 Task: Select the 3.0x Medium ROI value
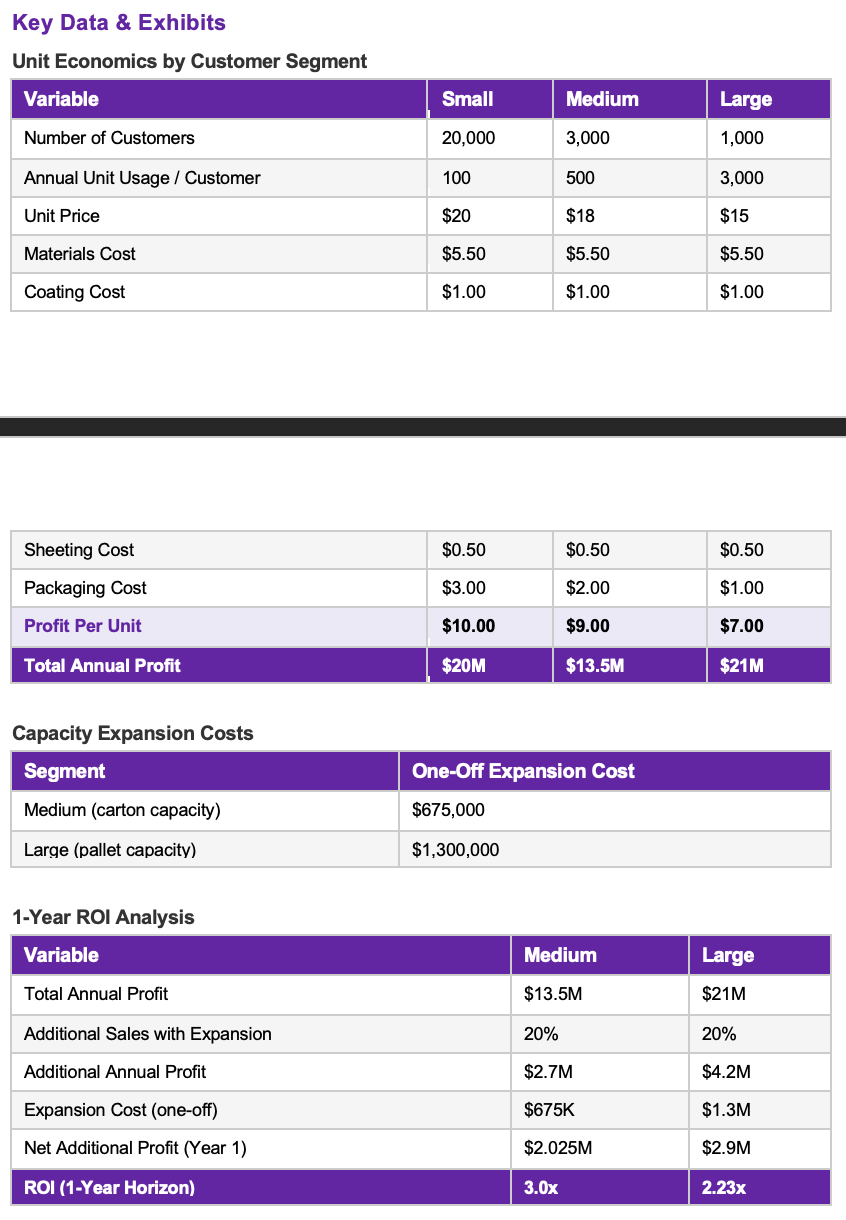tap(541, 1188)
